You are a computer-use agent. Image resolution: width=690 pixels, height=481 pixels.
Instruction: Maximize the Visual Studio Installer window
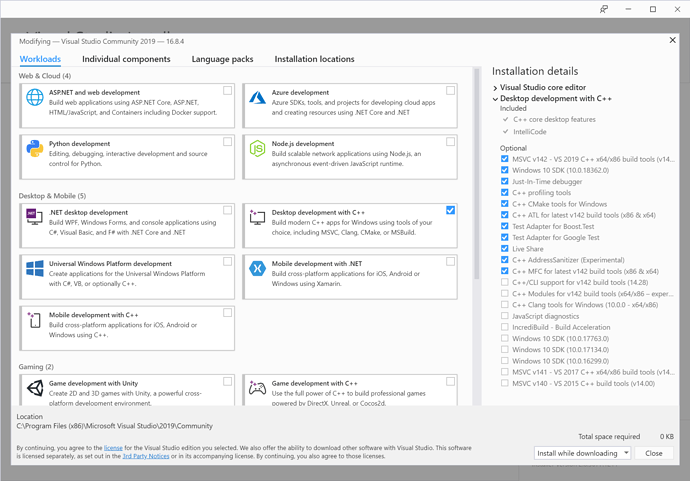(x=653, y=9)
